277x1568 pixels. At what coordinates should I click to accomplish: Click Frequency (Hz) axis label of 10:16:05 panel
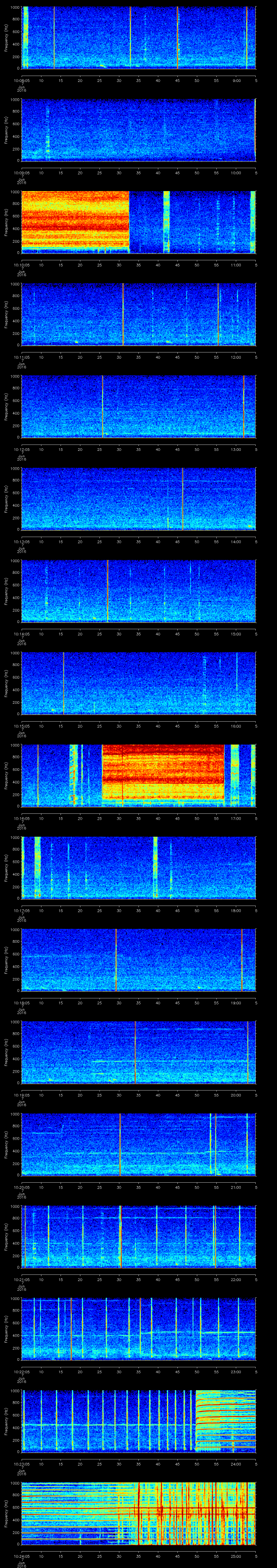(6, 775)
